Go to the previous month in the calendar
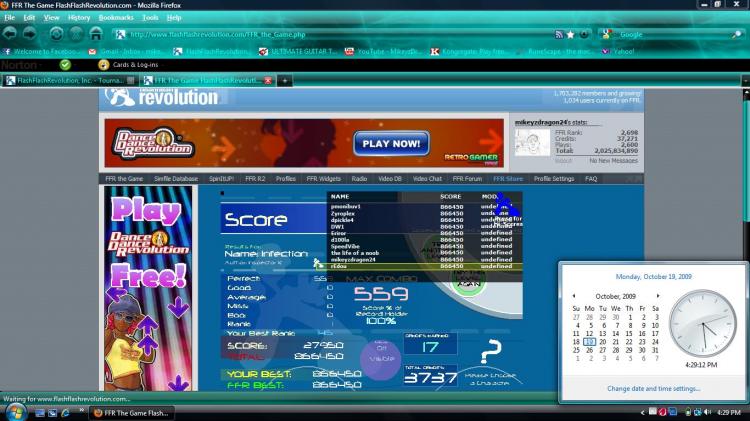Image resolution: width=750 pixels, height=421 pixels. [574, 296]
